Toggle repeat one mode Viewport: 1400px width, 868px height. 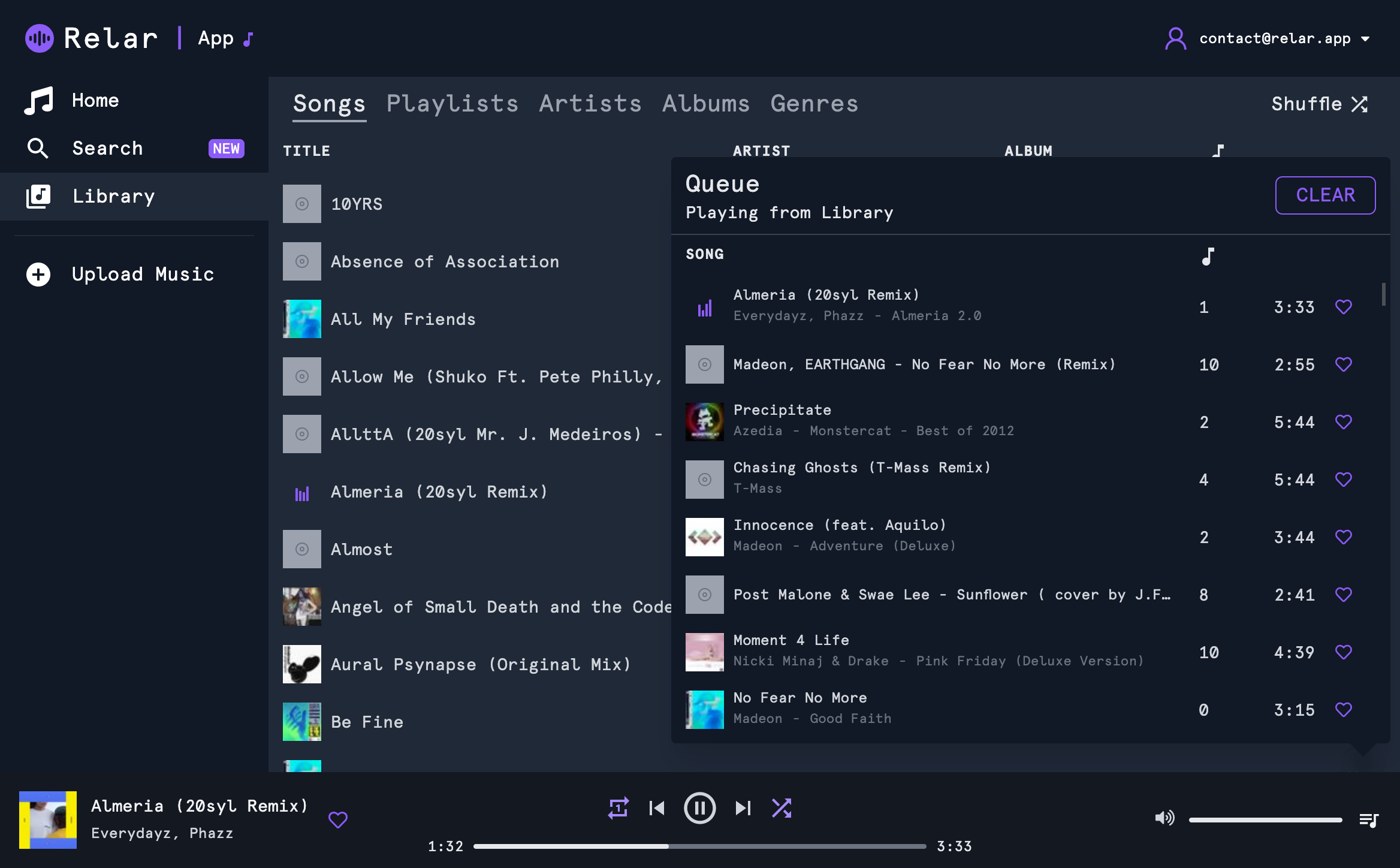pos(618,808)
